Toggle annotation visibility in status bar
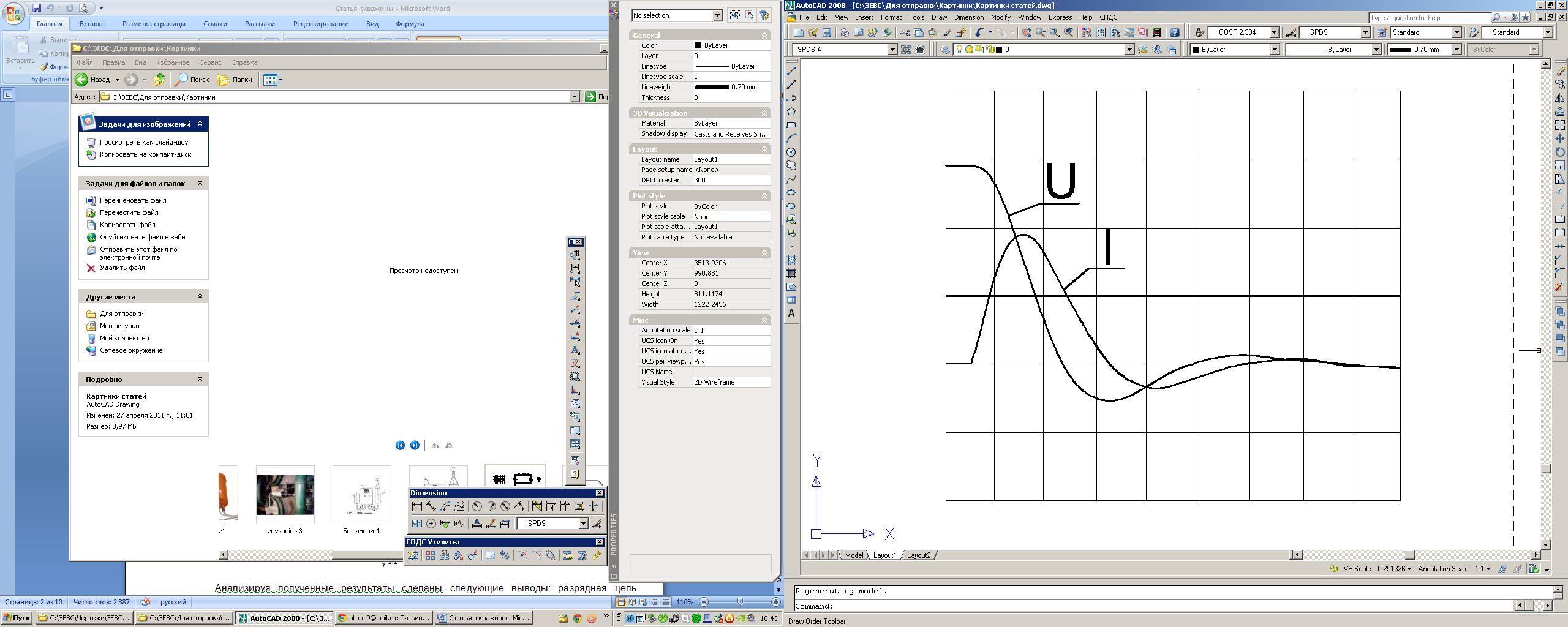This screenshot has width=1568, height=627. click(x=1502, y=569)
